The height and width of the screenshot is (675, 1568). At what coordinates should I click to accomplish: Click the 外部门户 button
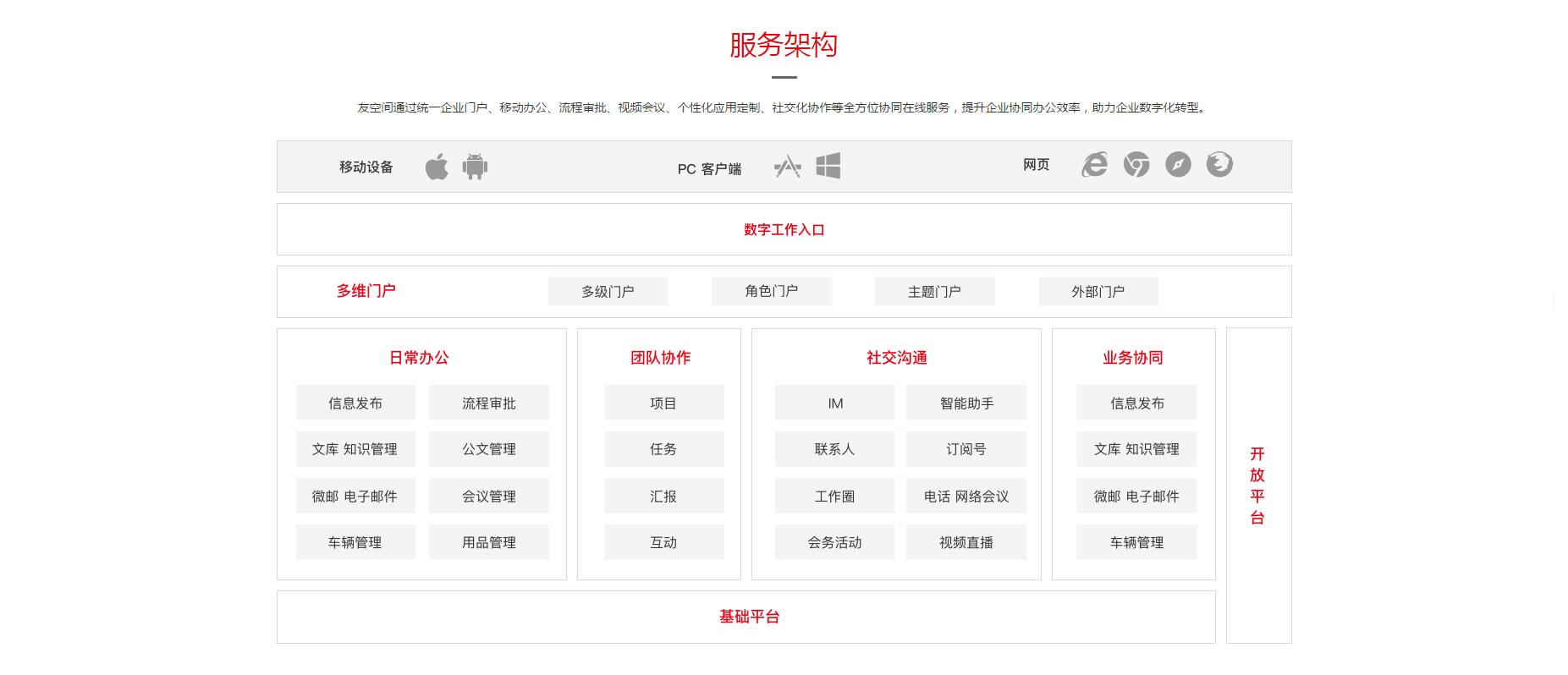tap(1098, 292)
